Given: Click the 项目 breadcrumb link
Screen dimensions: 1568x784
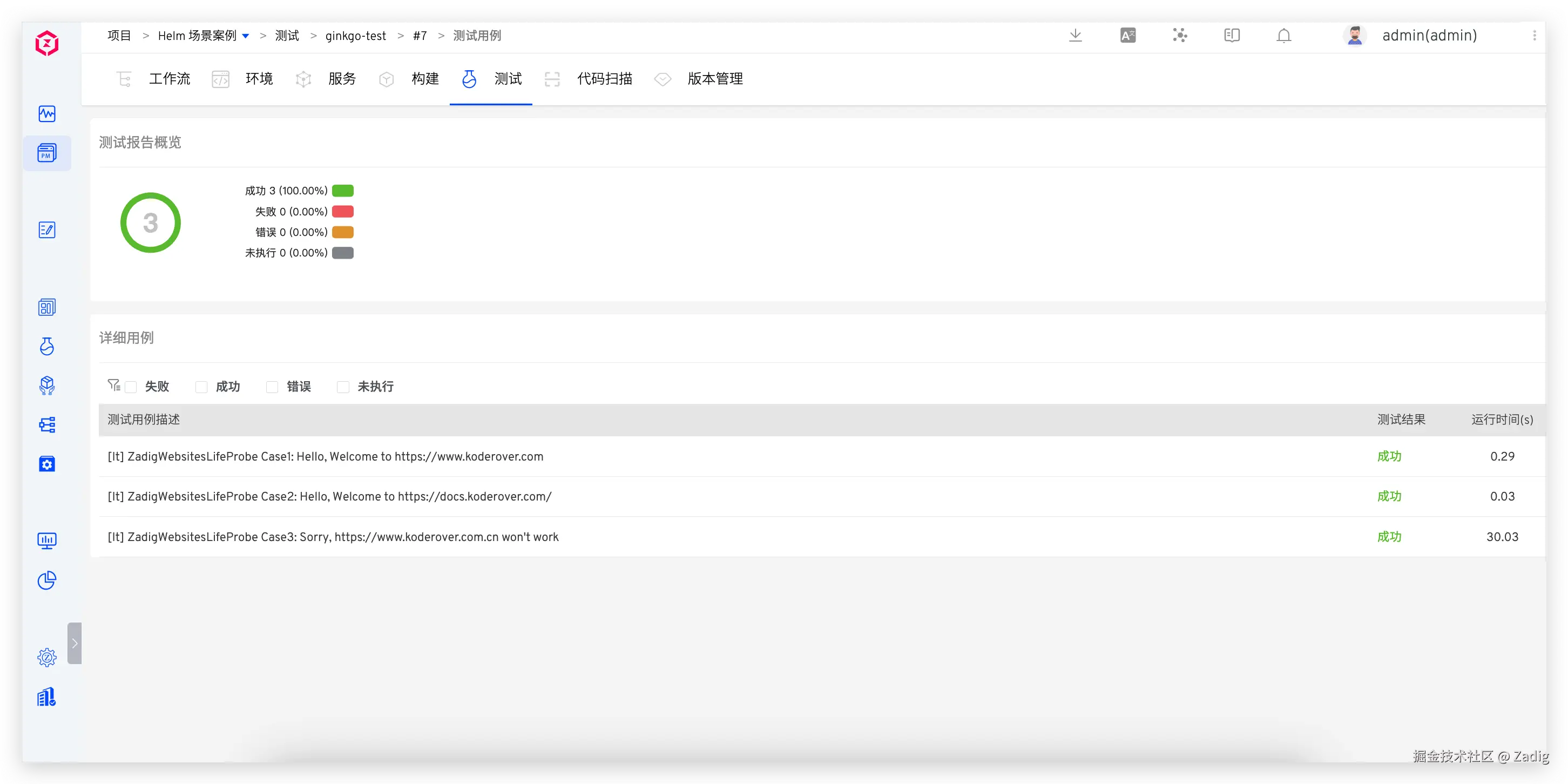Looking at the screenshot, I should (x=119, y=36).
